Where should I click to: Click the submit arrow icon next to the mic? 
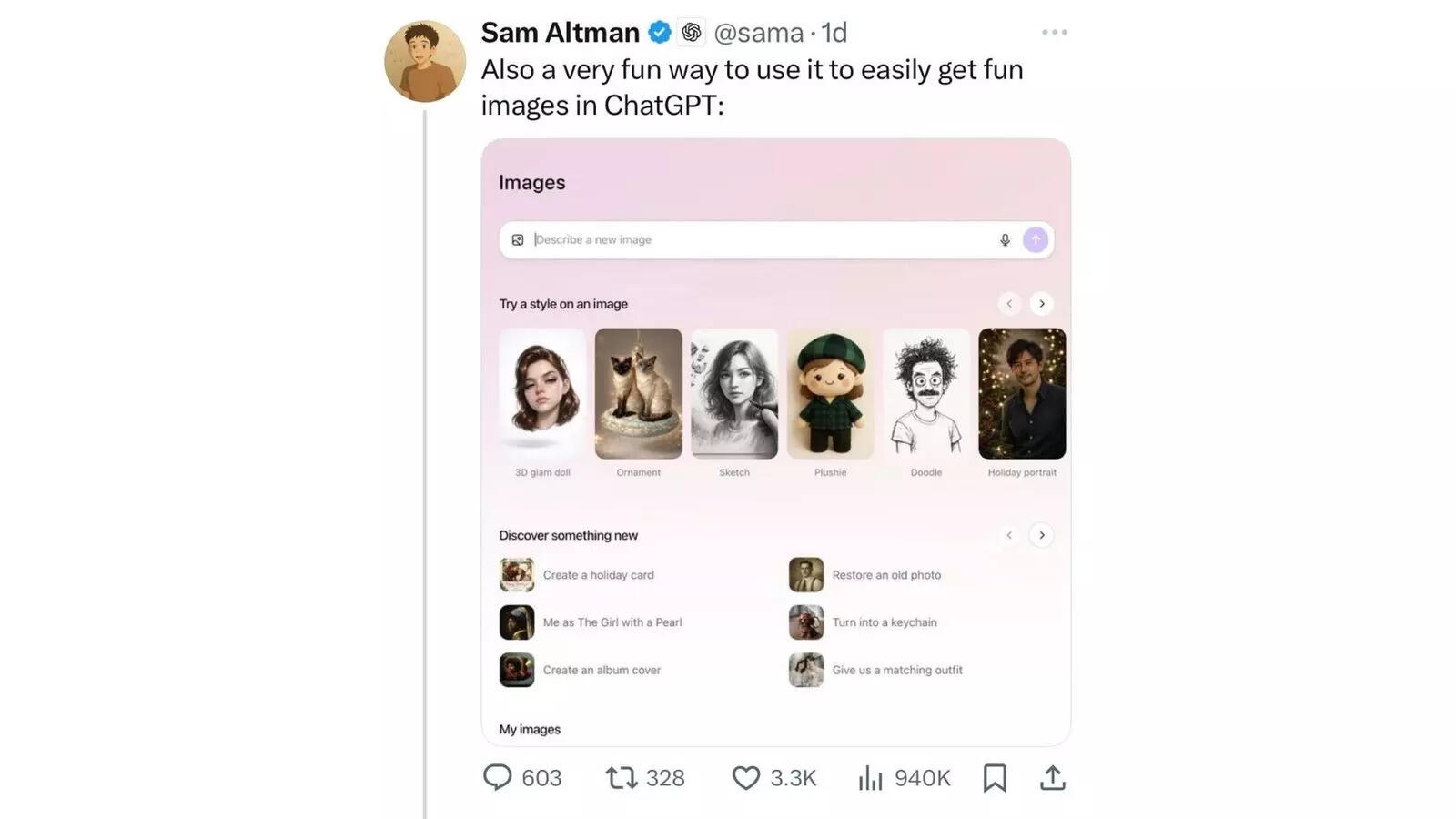[1036, 239]
